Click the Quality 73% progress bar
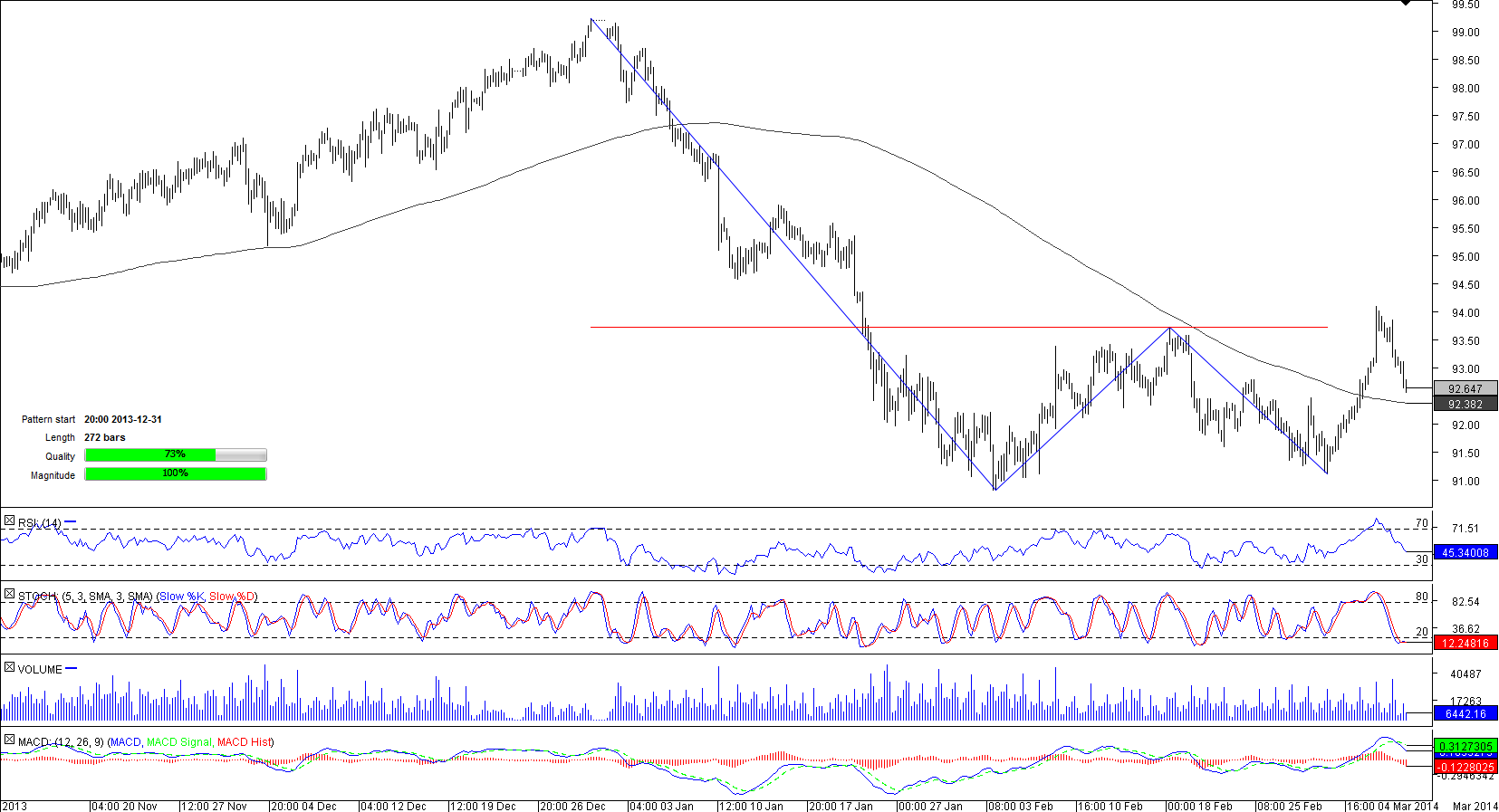 pos(176,455)
